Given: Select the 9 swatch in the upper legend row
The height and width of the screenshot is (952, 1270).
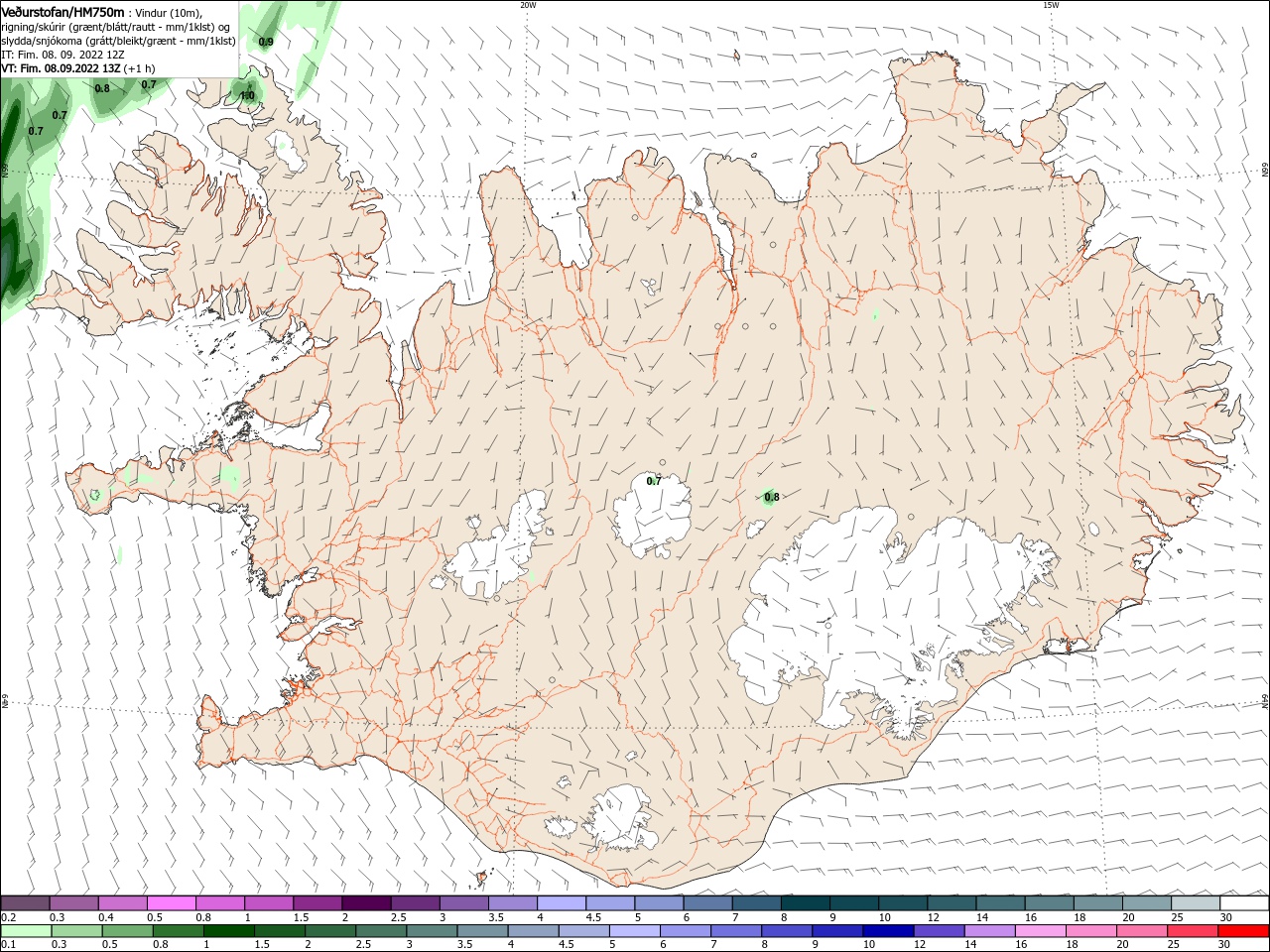Looking at the screenshot, I should 854,902.
